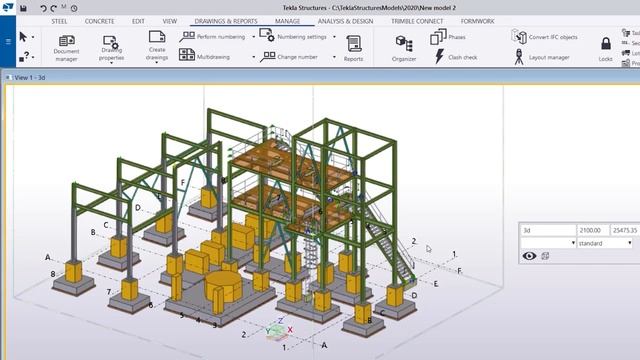Open the empty combo box left of 'standard'
Screen dimensions: 640x360
tap(548, 243)
